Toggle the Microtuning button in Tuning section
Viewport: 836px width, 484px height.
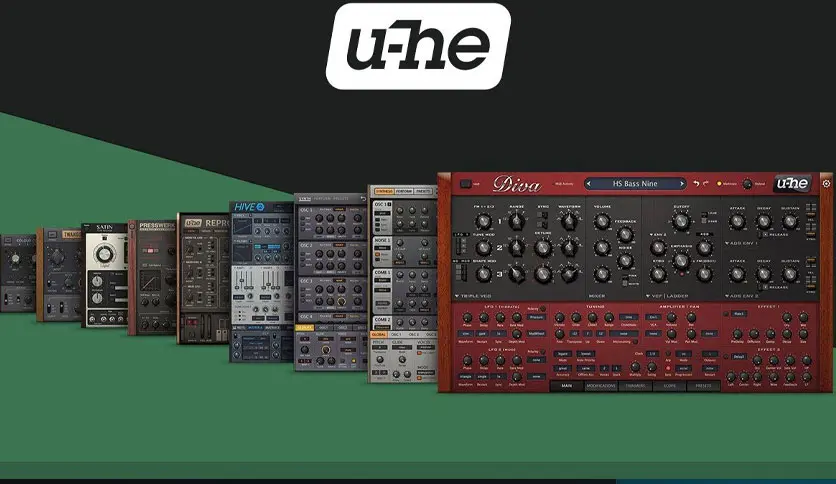(636, 342)
